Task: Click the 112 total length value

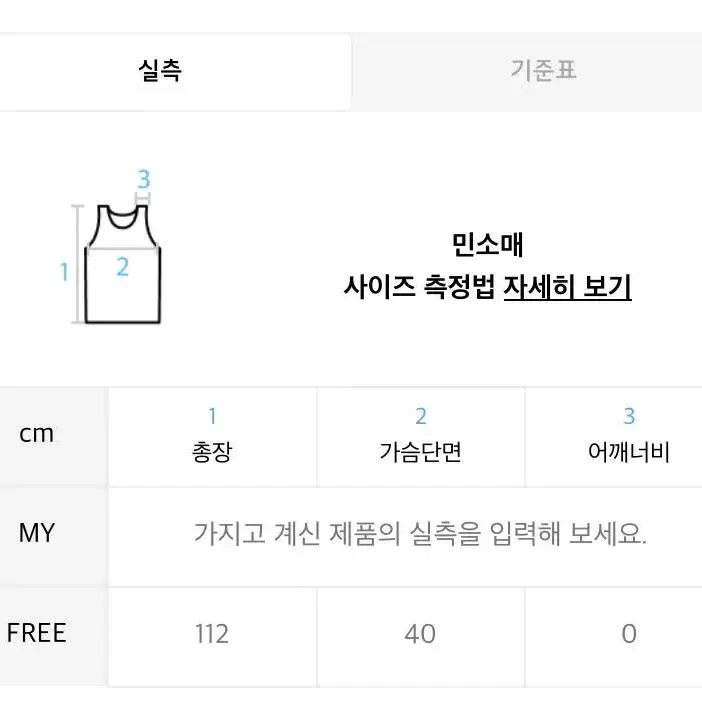Action: [x=212, y=634]
